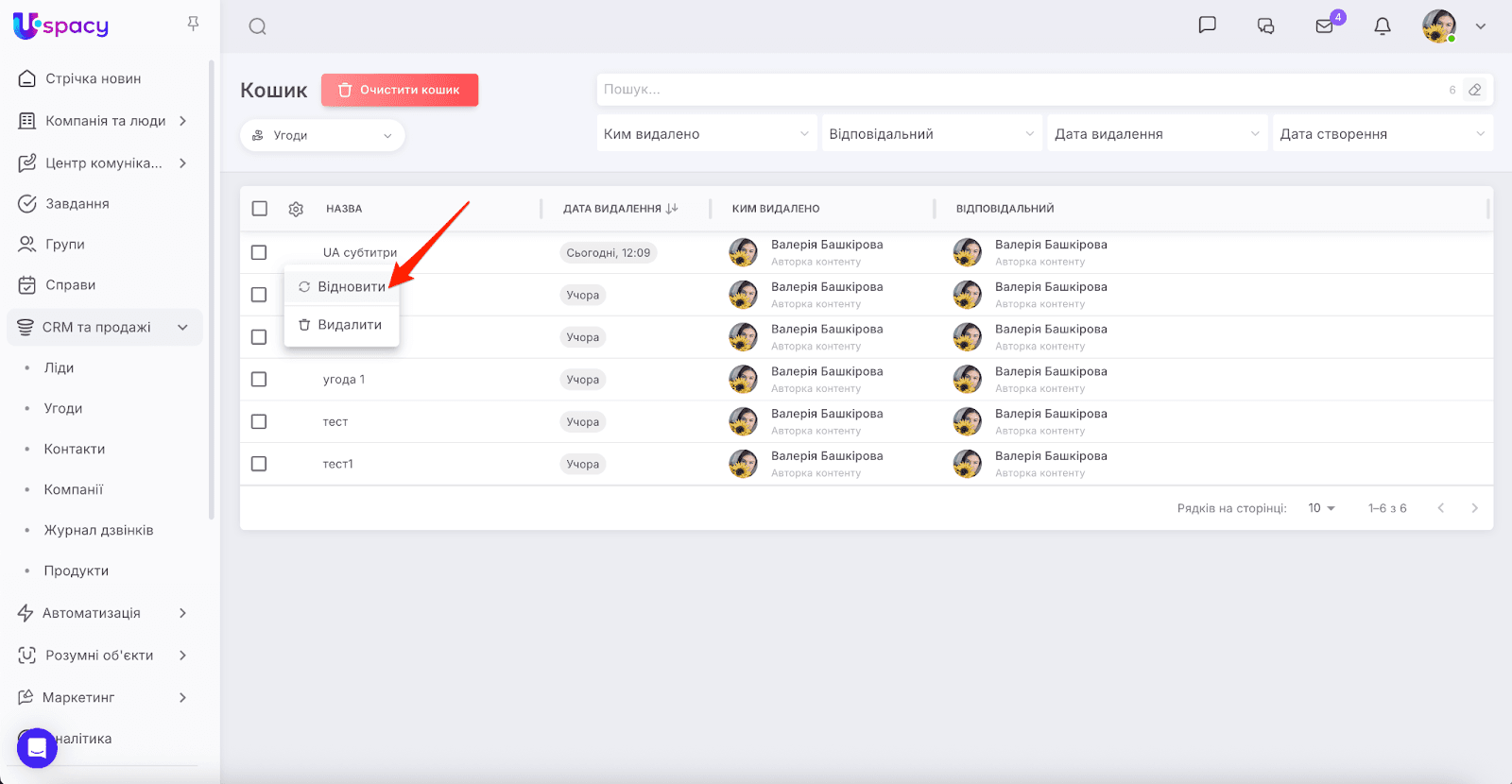Open the notifications bell icon
This screenshot has width=1512, height=784.
(1382, 26)
